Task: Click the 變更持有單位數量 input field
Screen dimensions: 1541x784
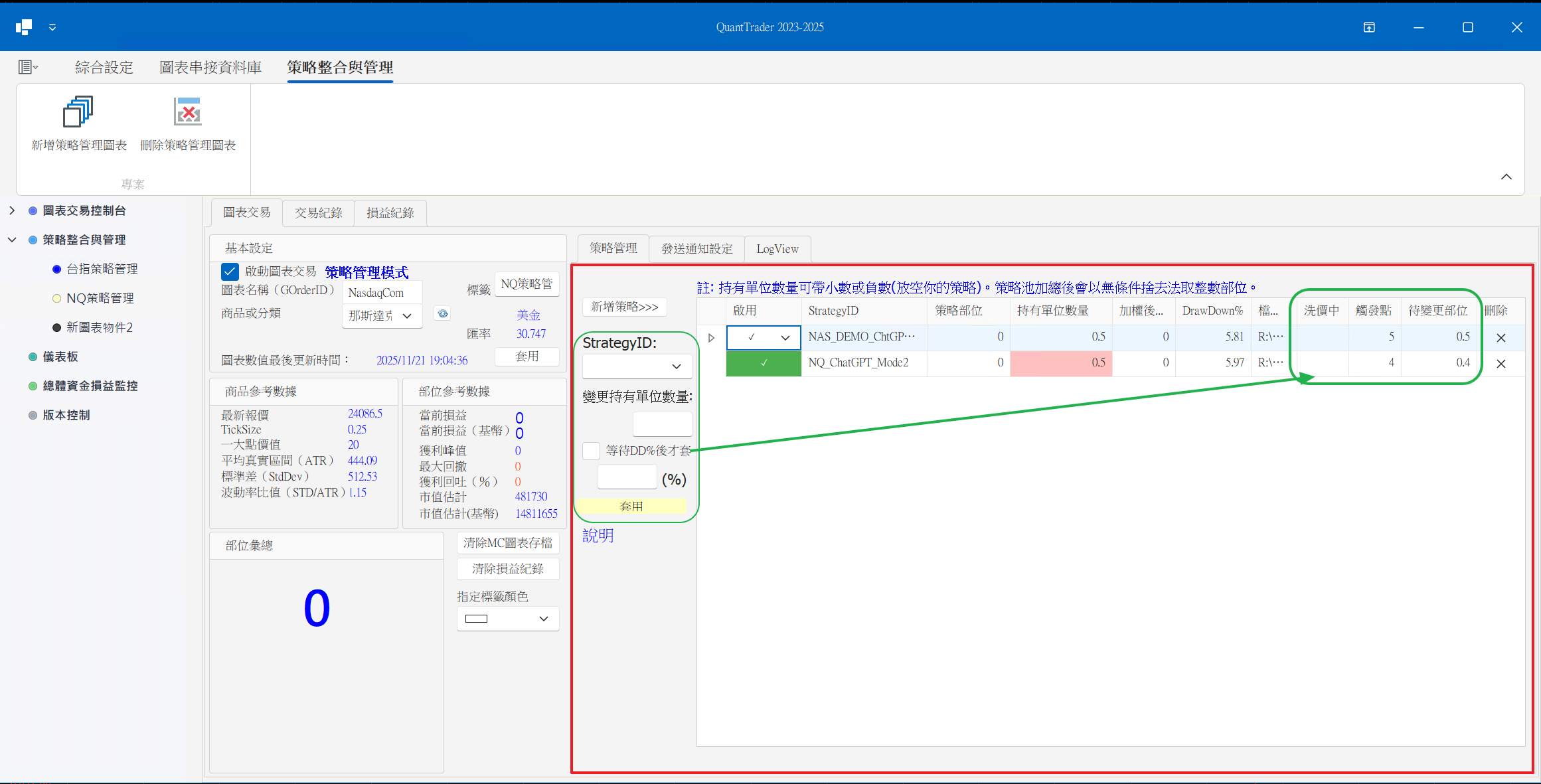Action: click(662, 424)
